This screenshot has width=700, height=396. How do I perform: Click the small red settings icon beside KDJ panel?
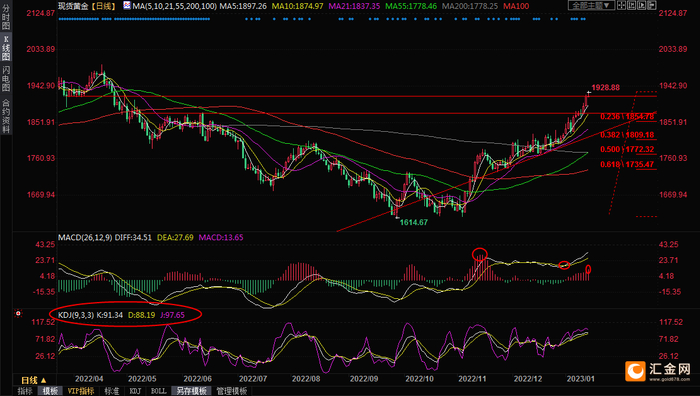point(18,313)
